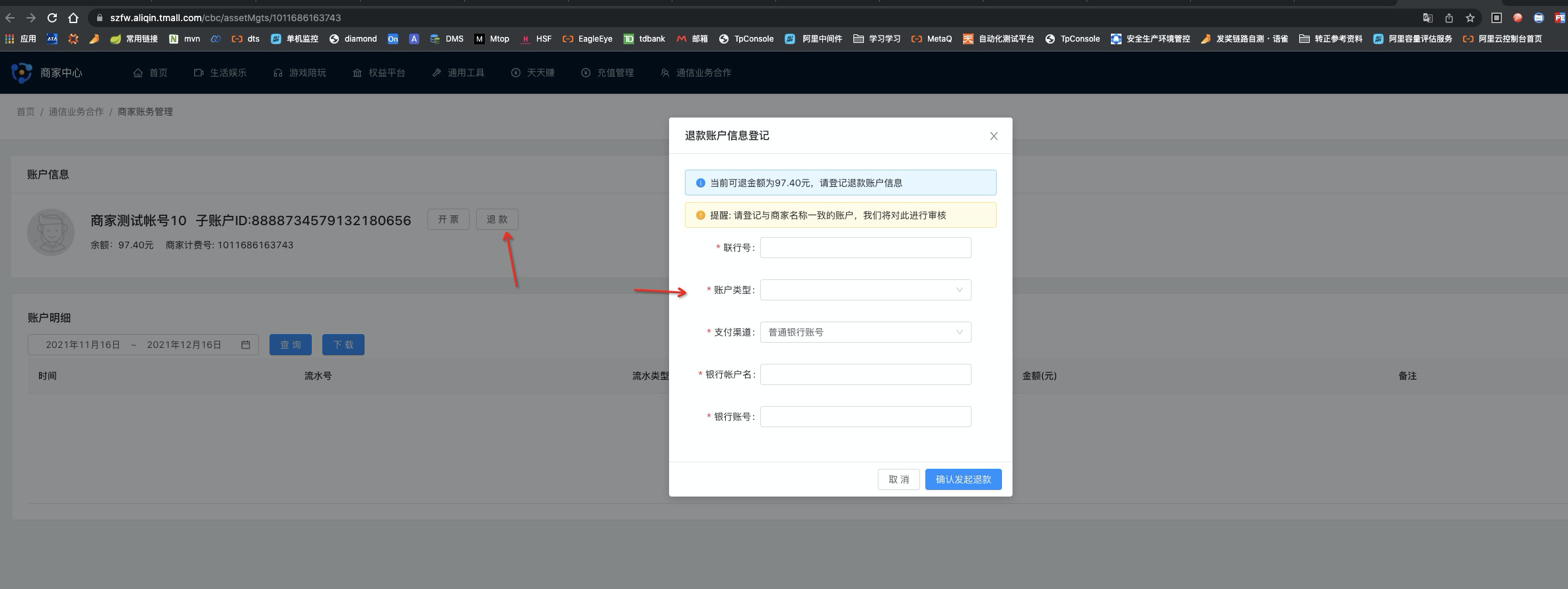Open the dts bookmark
Image resolution: width=1568 pixels, height=589 pixels.
click(x=246, y=39)
